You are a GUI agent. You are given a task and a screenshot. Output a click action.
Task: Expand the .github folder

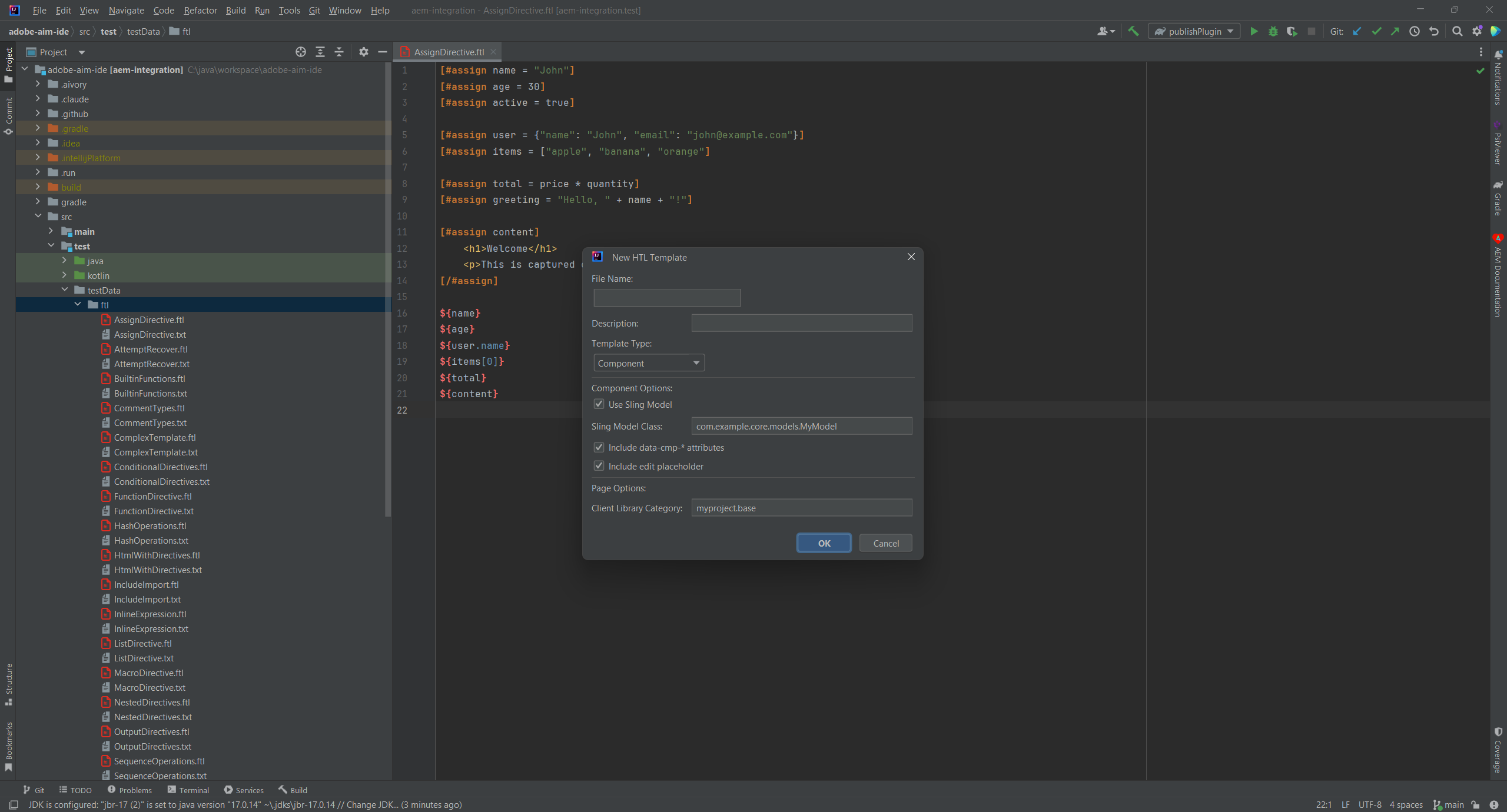click(x=38, y=114)
